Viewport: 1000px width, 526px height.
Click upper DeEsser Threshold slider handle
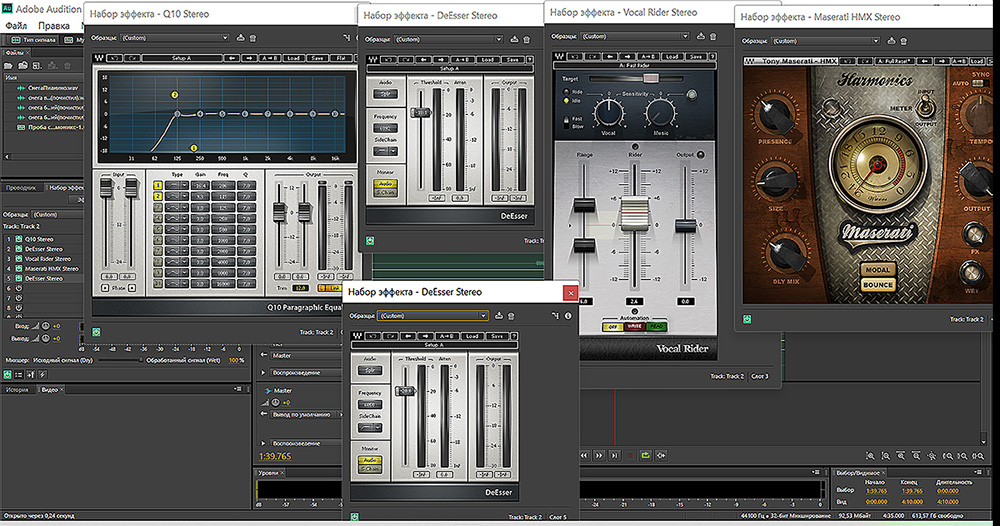(420, 112)
